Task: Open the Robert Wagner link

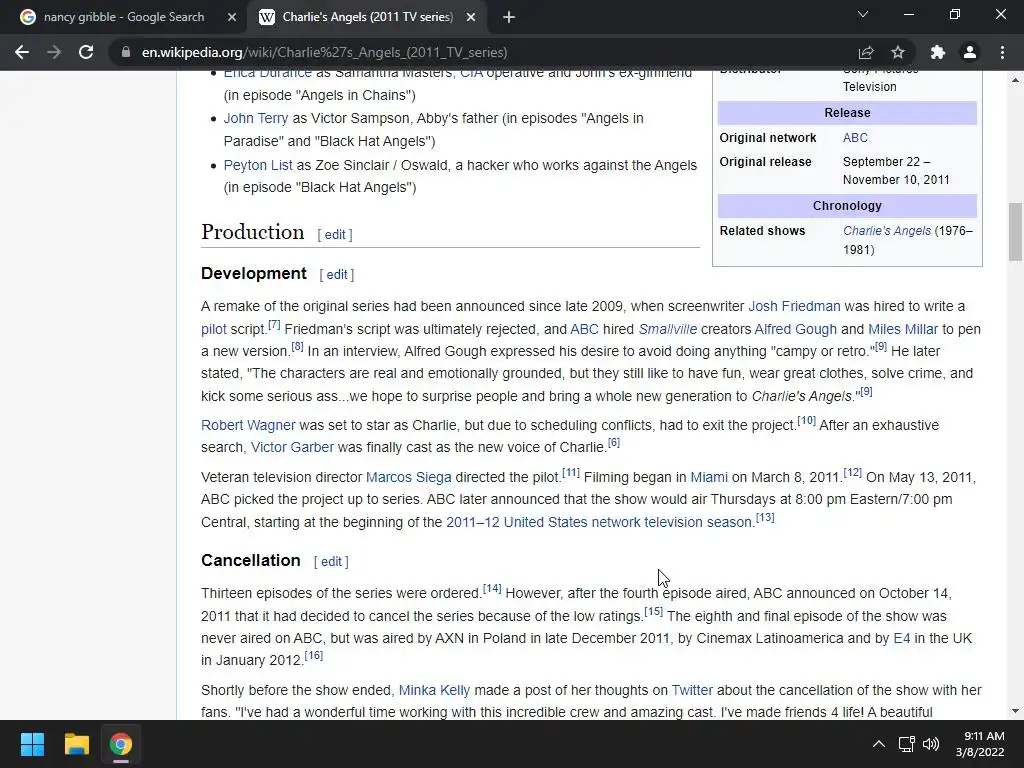Action: click(248, 425)
